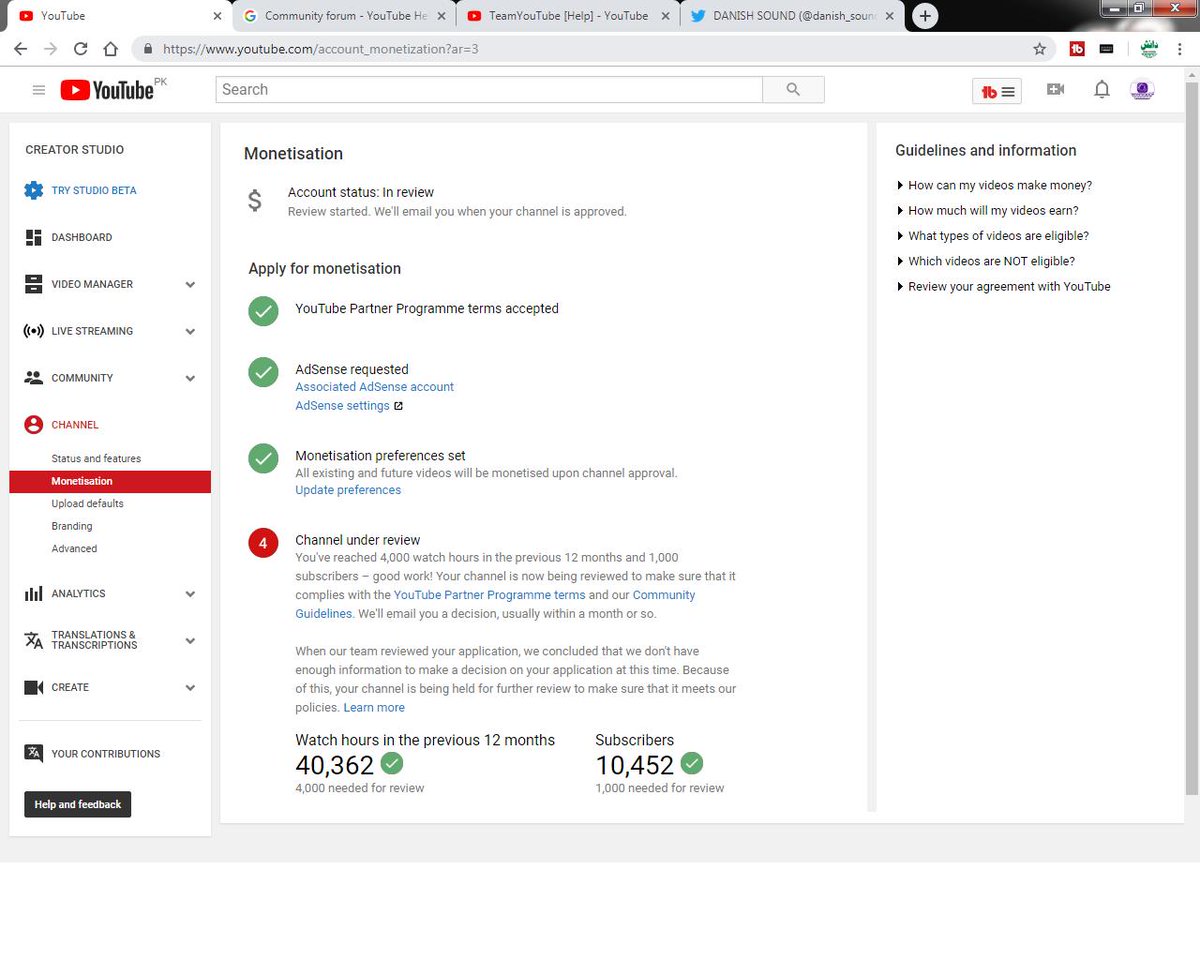1200x960 pixels.
Task: Focus the YouTube search field
Action: (x=489, y=89)
